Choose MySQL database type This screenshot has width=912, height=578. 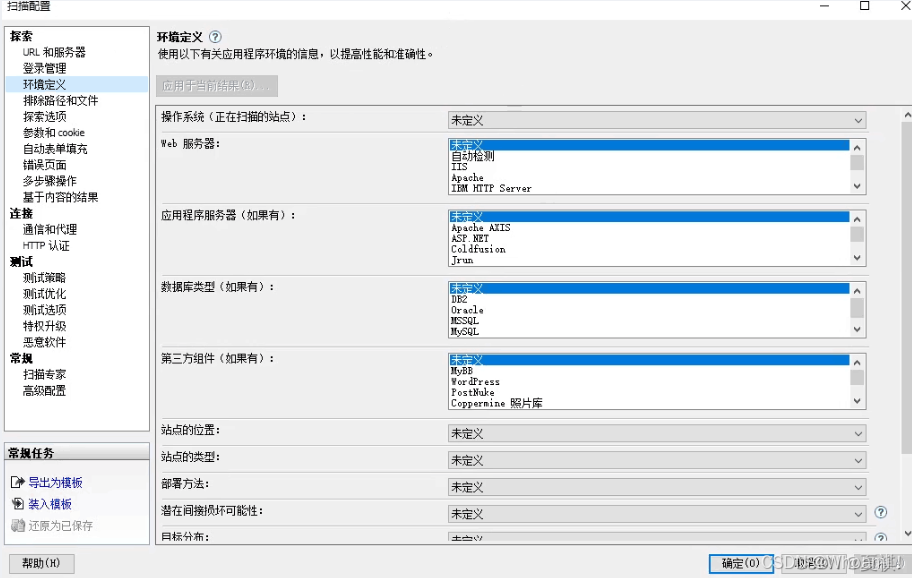point(465,331)
